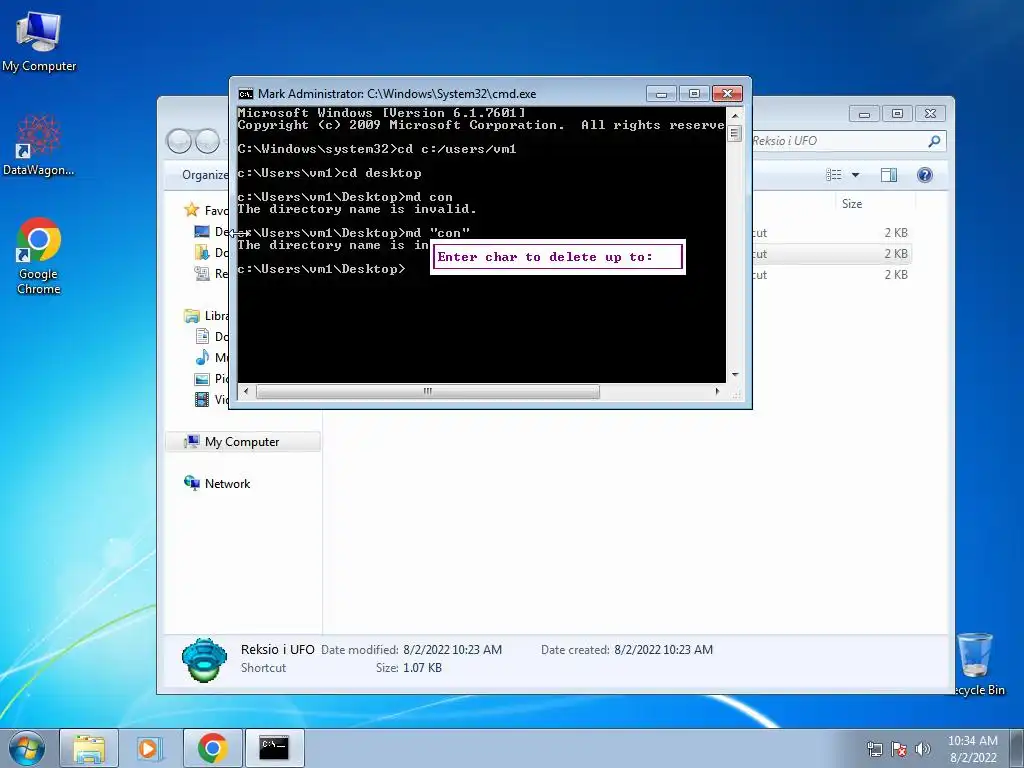Click the date modified value in details pane
The image size is (1024, 768).
pos(453,650)
